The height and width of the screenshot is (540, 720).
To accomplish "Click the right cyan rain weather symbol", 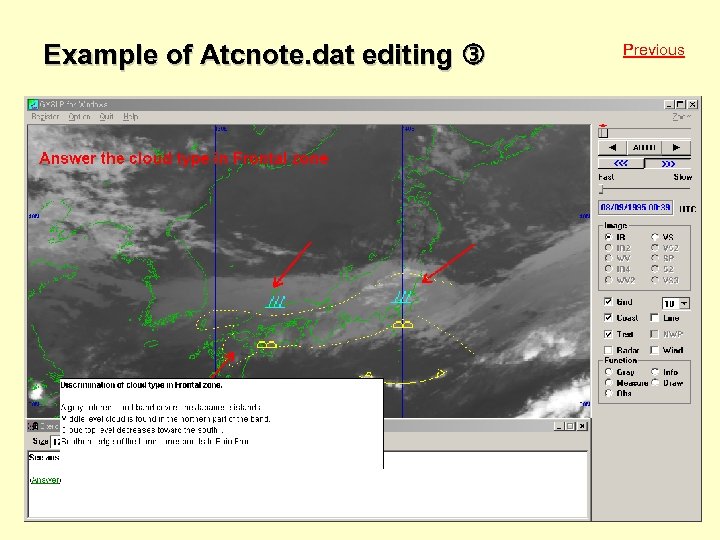I will pyautogui.click(x=403, y=298).
